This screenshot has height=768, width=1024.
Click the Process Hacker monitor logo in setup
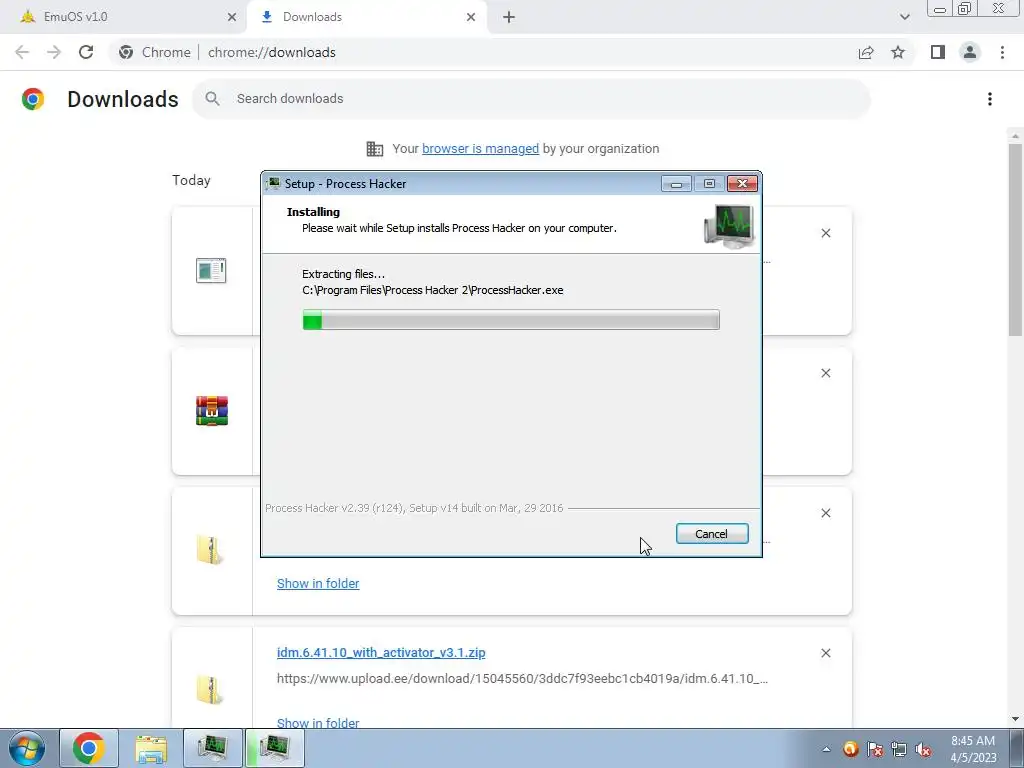coord(729,226)
